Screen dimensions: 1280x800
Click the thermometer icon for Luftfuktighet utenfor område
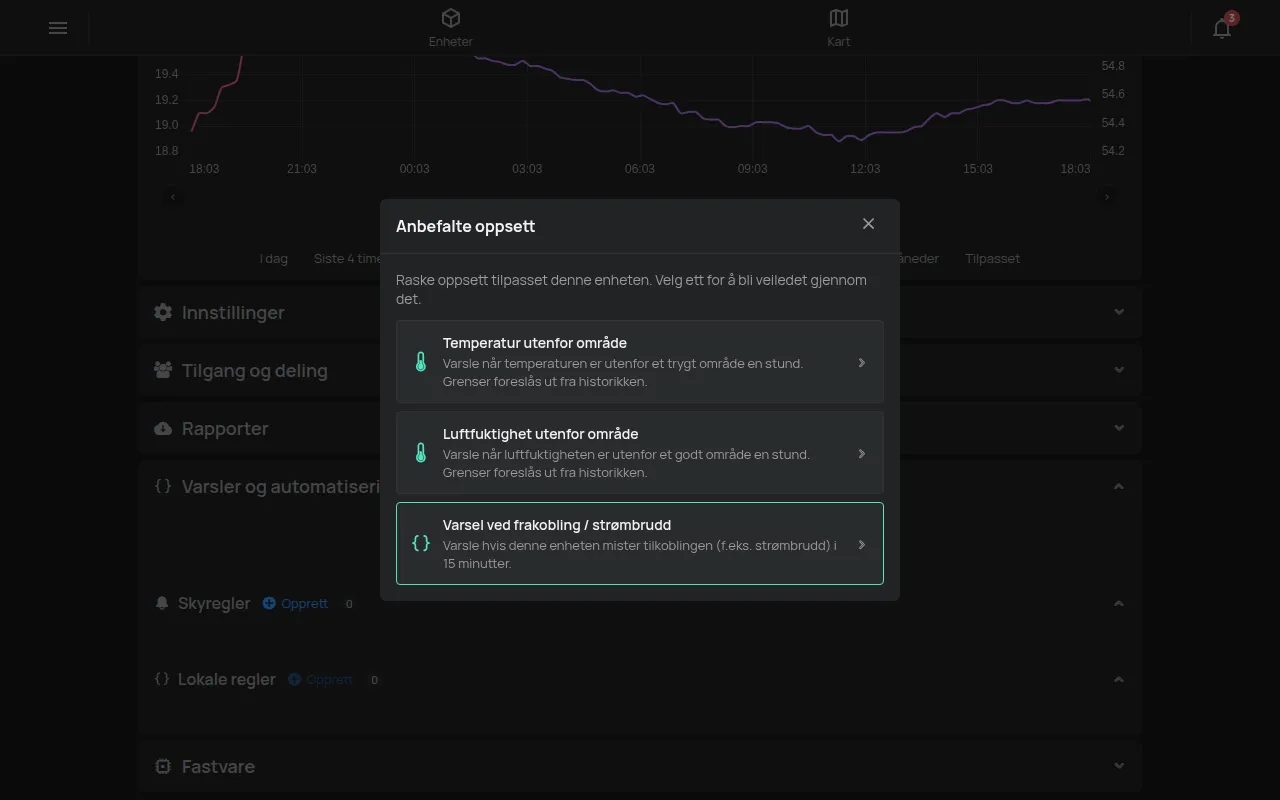click(x=421, y=453)
